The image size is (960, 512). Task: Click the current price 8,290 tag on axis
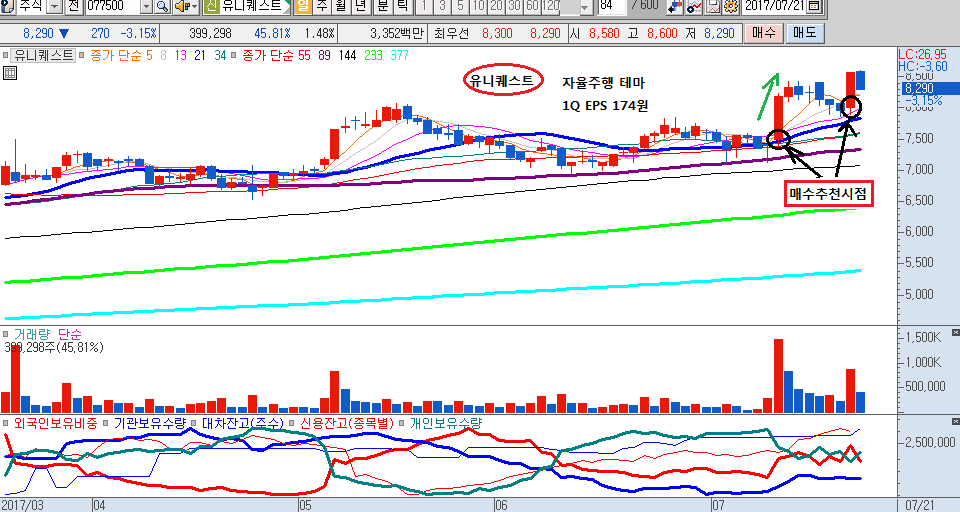[x=929, y=89]
